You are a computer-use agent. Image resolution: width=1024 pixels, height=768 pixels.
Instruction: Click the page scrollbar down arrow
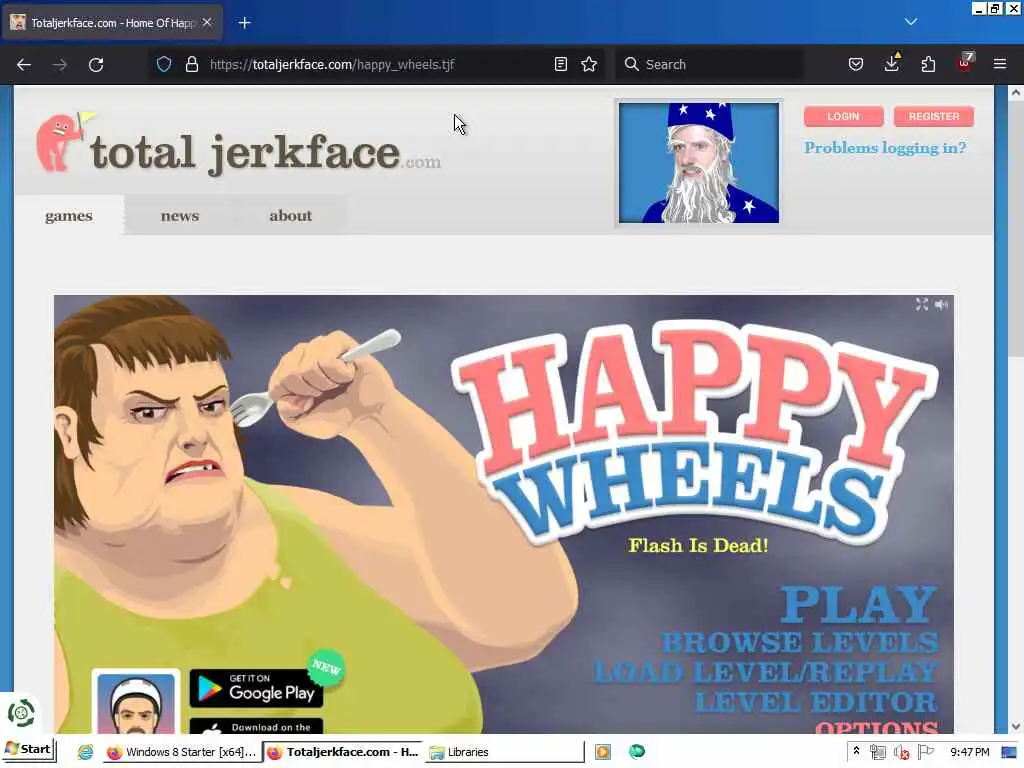click(x=1016, y=726)
